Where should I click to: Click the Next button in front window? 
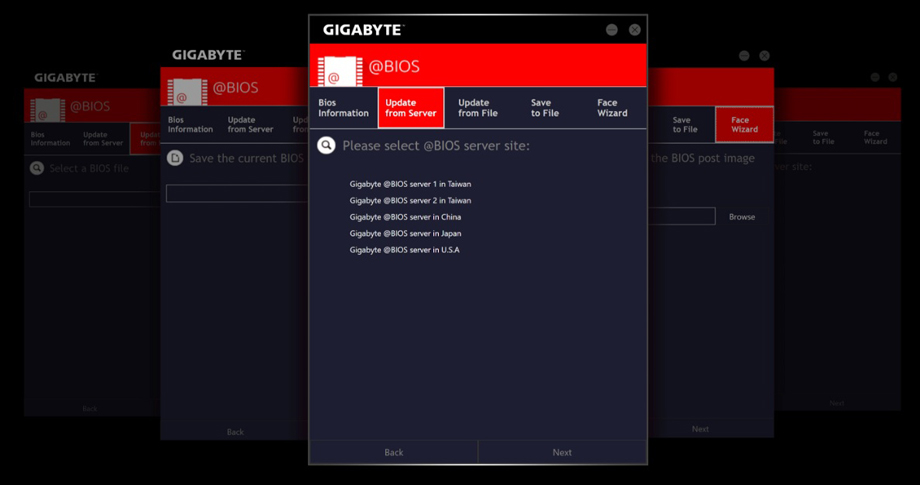562,452
